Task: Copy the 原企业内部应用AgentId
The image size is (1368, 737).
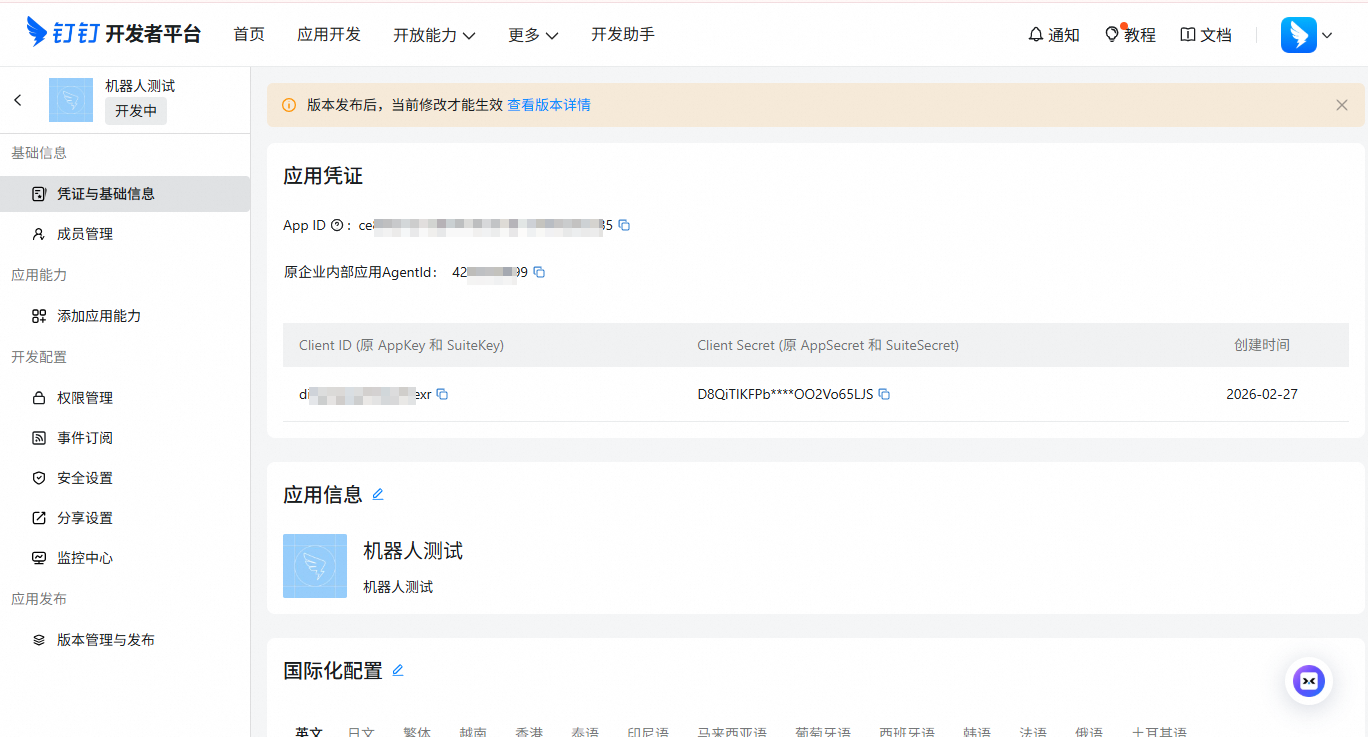Action: point(540,271)
